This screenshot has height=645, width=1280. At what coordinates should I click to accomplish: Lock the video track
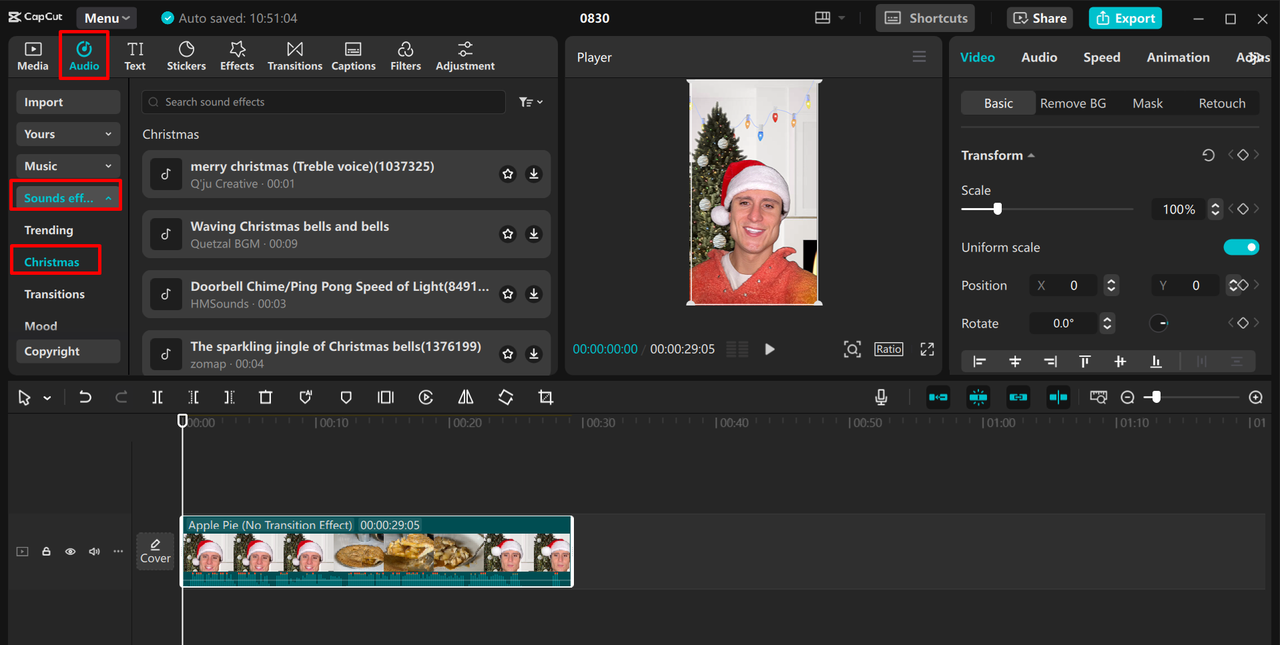46,551
